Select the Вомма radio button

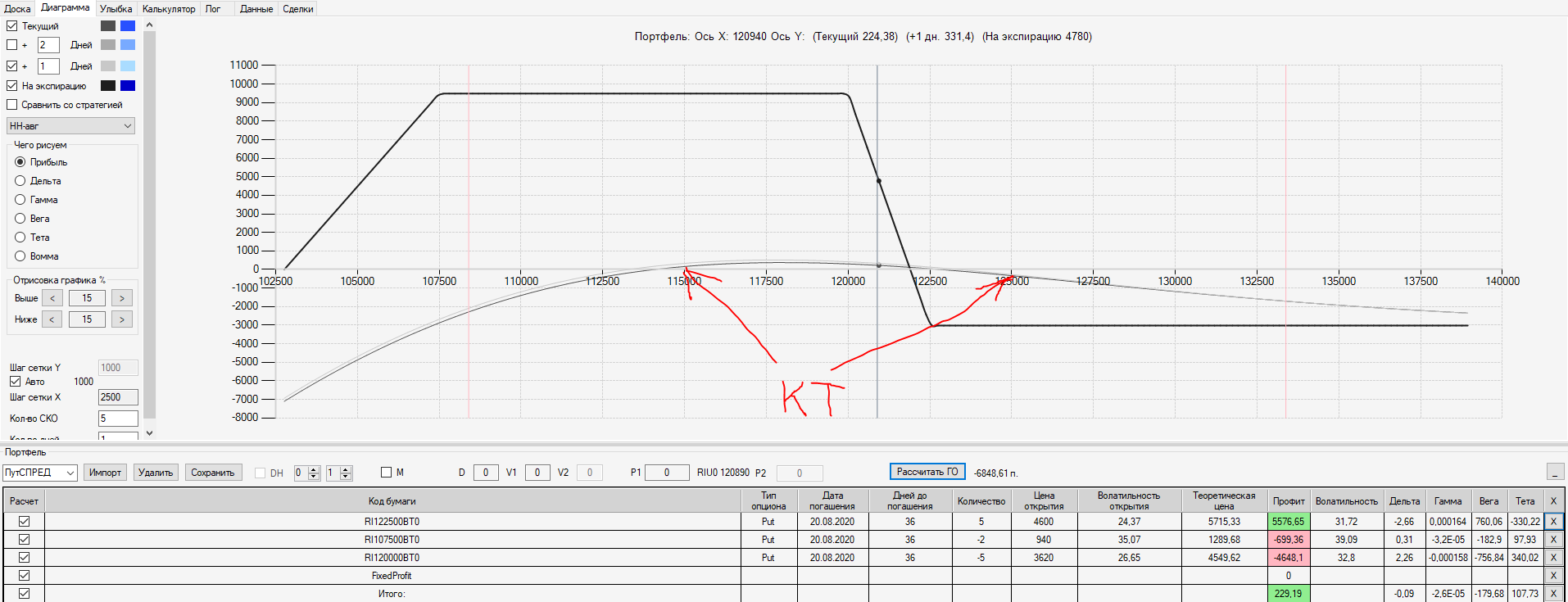(x=20, y=256)
